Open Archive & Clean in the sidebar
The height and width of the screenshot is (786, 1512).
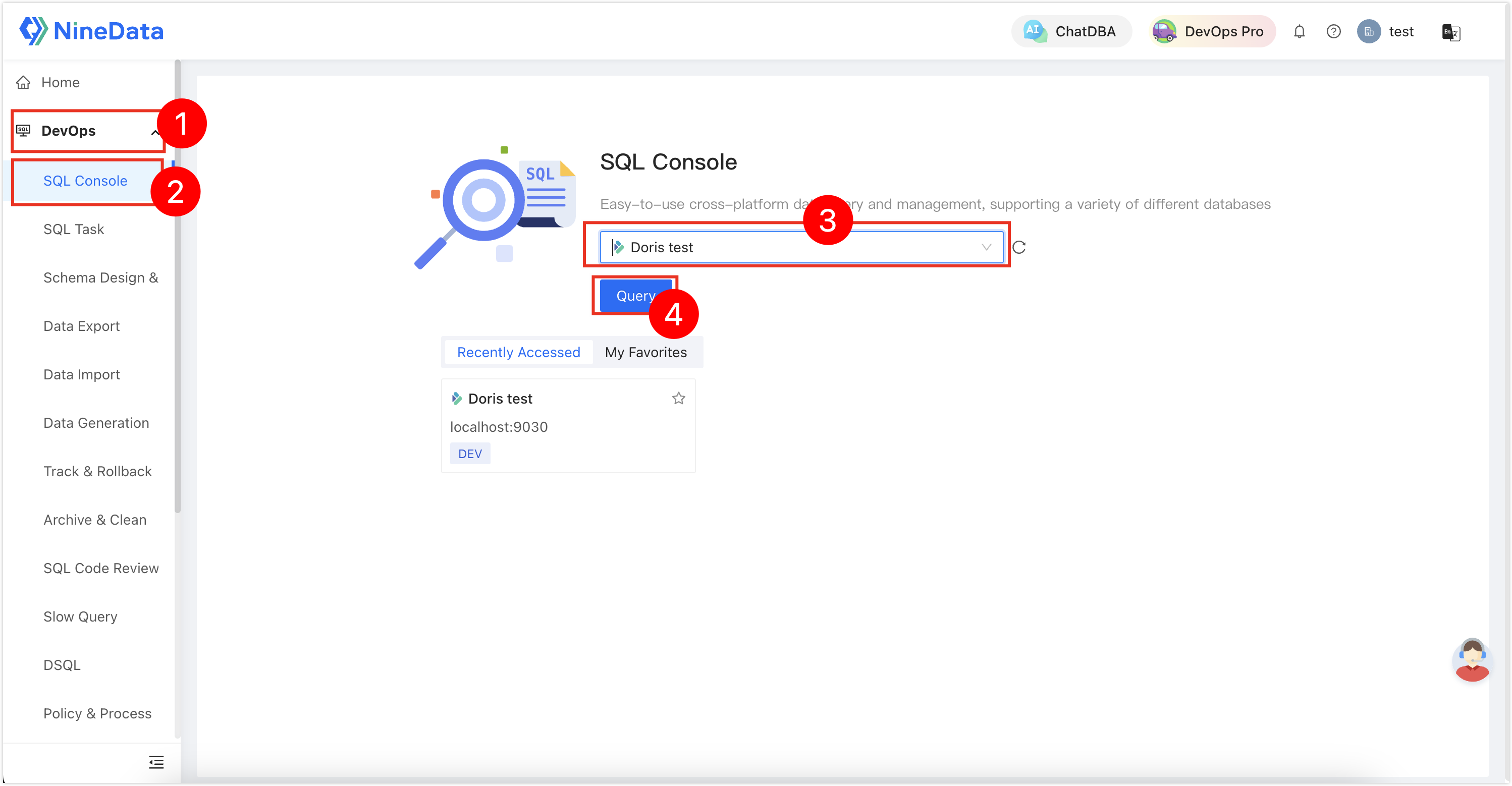[94, 520]
